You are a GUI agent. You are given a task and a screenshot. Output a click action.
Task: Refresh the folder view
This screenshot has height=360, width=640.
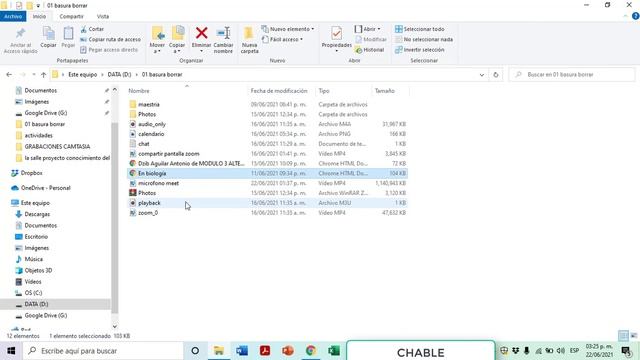(496, 75)
